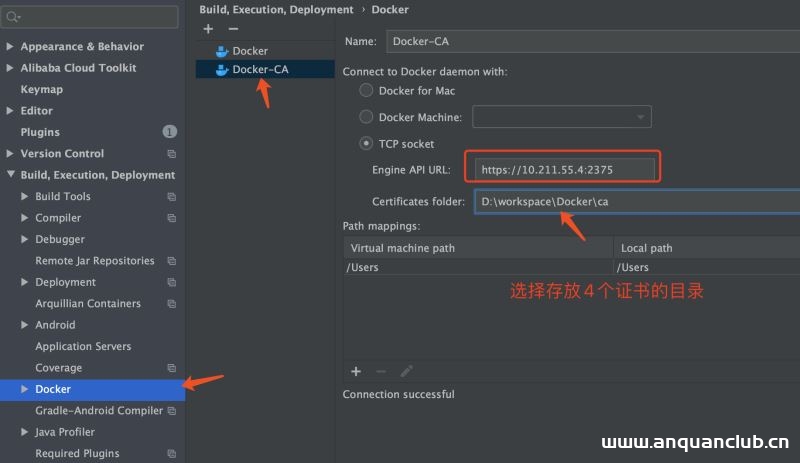This screenshot has height=463, width=800.
Task: Open Coverage settings
Action: coord(59,368)
